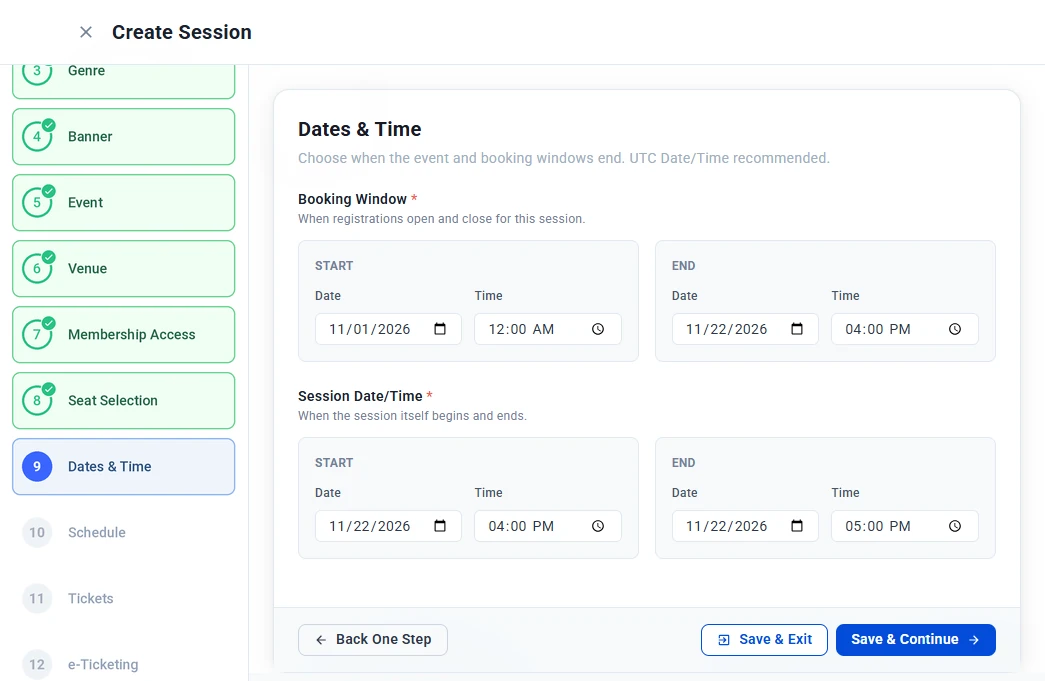Viewport: 1045px width, 681px height.
Task: Jump to the Schedule step
Action: 123,532
